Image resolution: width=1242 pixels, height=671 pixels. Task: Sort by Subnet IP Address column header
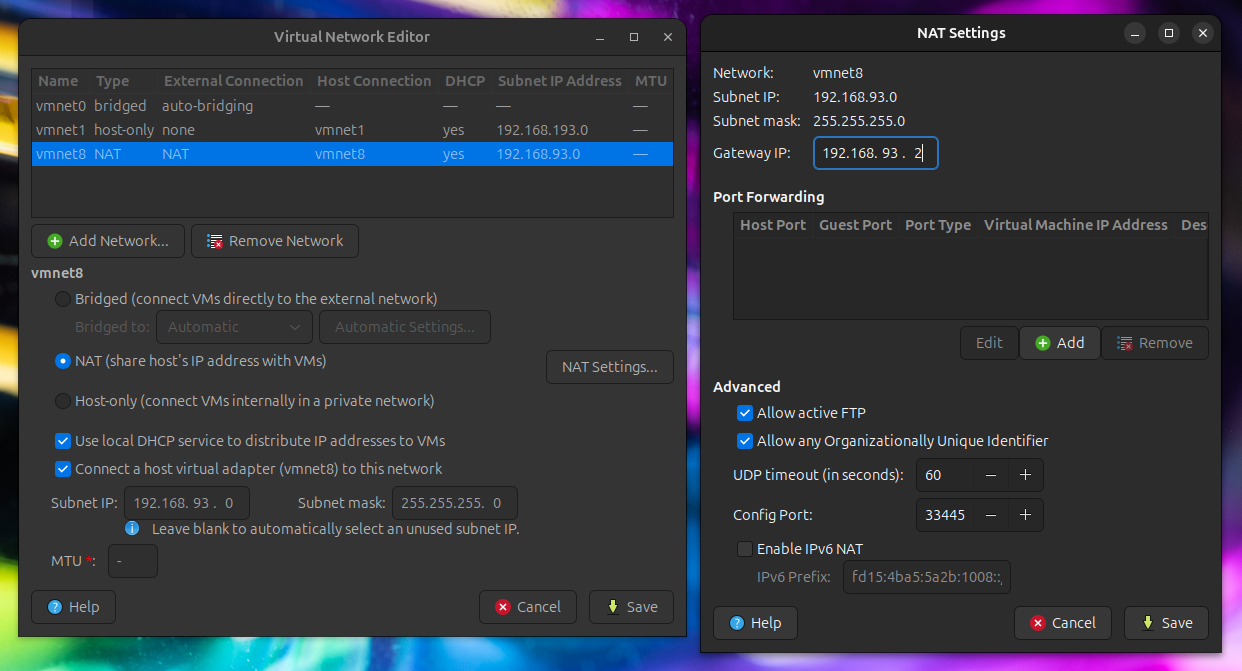(x=559, y=81)
